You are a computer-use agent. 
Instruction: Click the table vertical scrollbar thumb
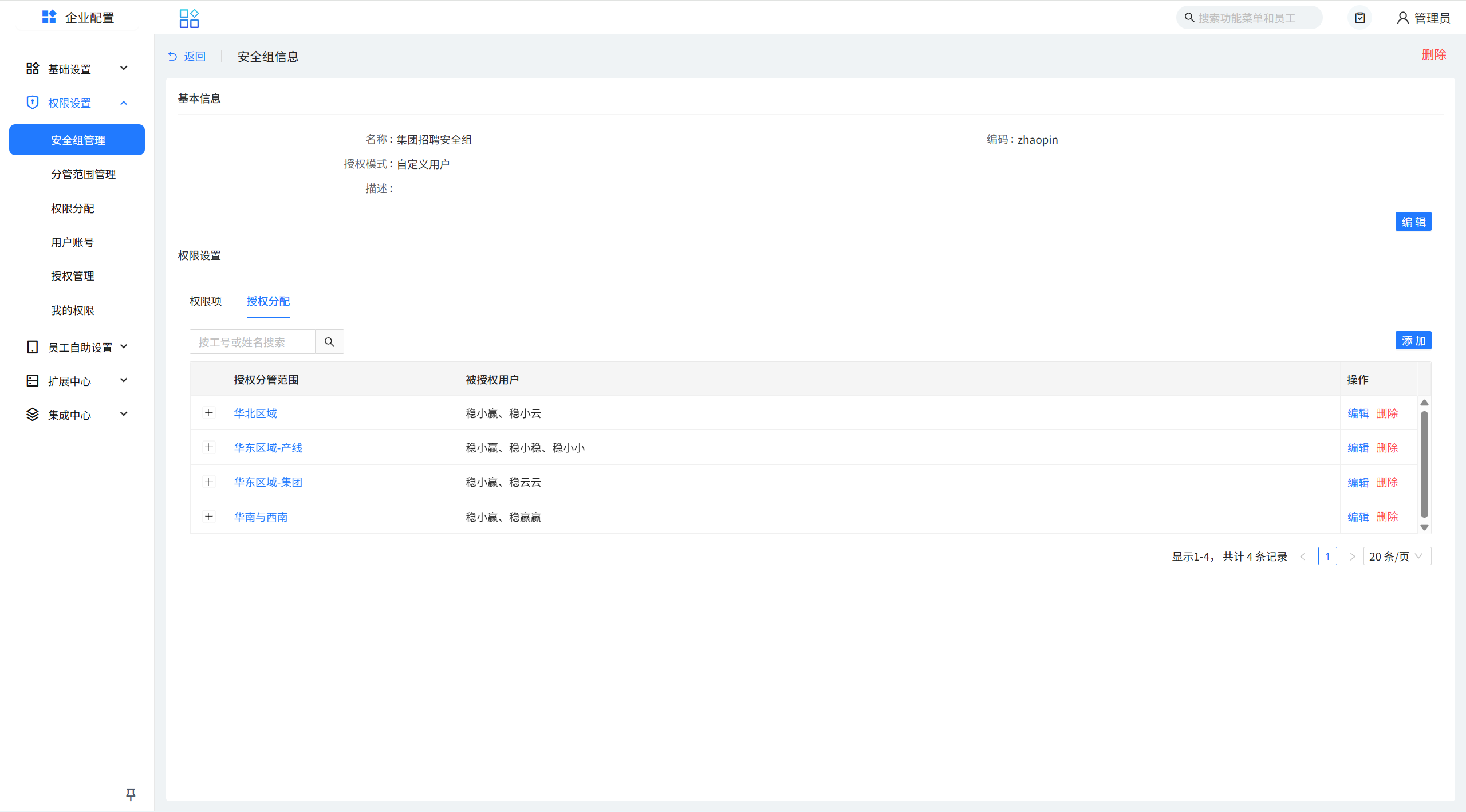(x=1424, y=464)
